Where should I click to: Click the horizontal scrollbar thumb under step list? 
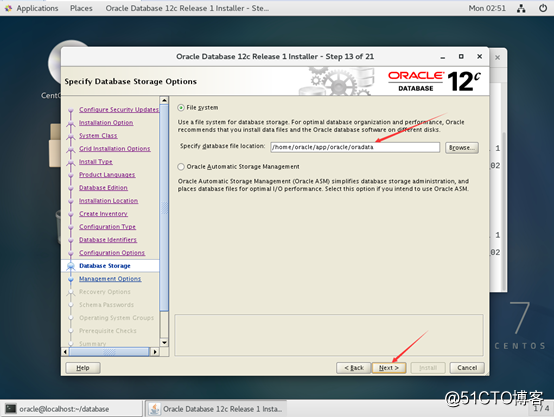coord(109,352)
